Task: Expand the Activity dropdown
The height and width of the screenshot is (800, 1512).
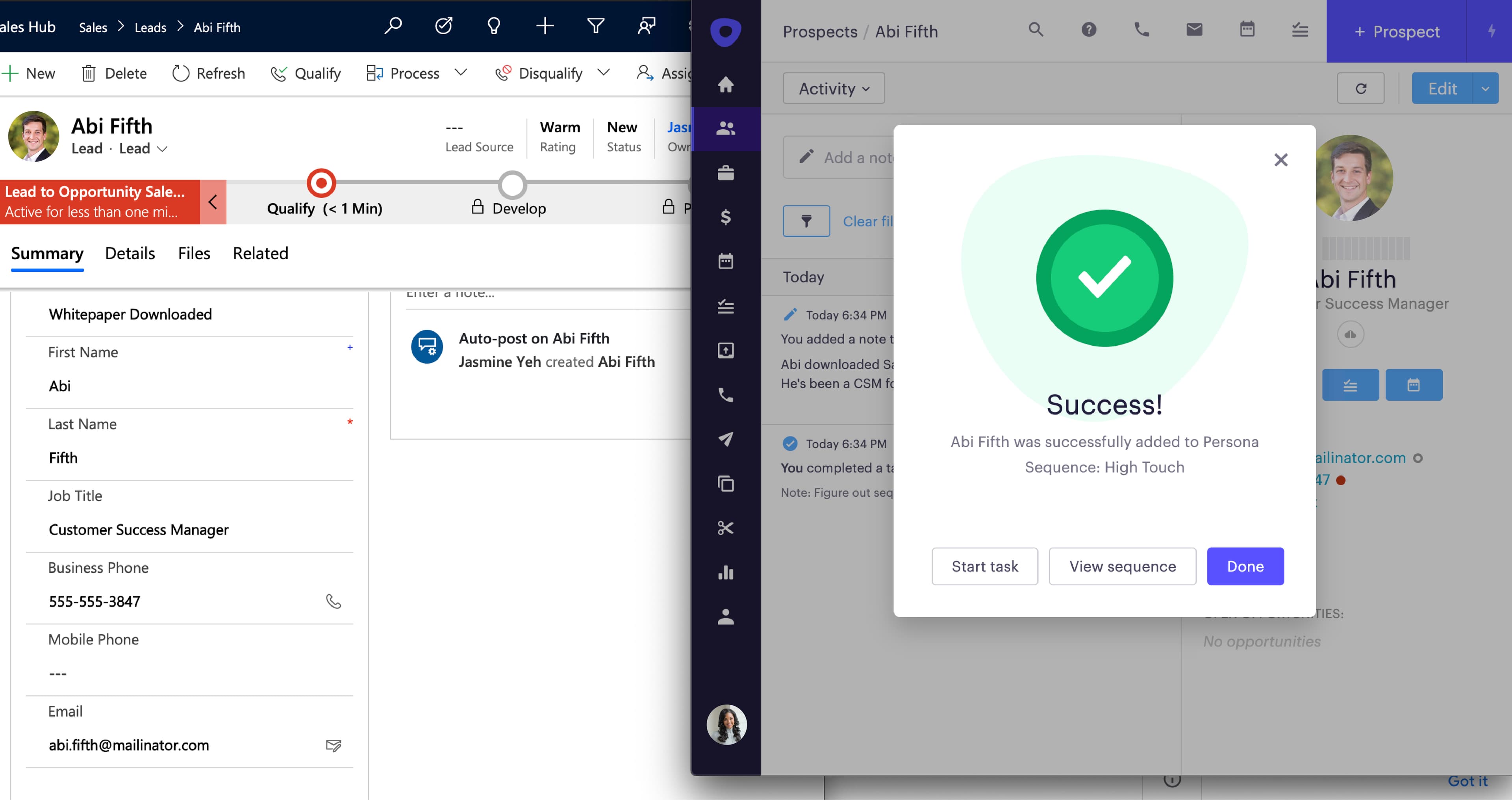Action: click(834, 89)
